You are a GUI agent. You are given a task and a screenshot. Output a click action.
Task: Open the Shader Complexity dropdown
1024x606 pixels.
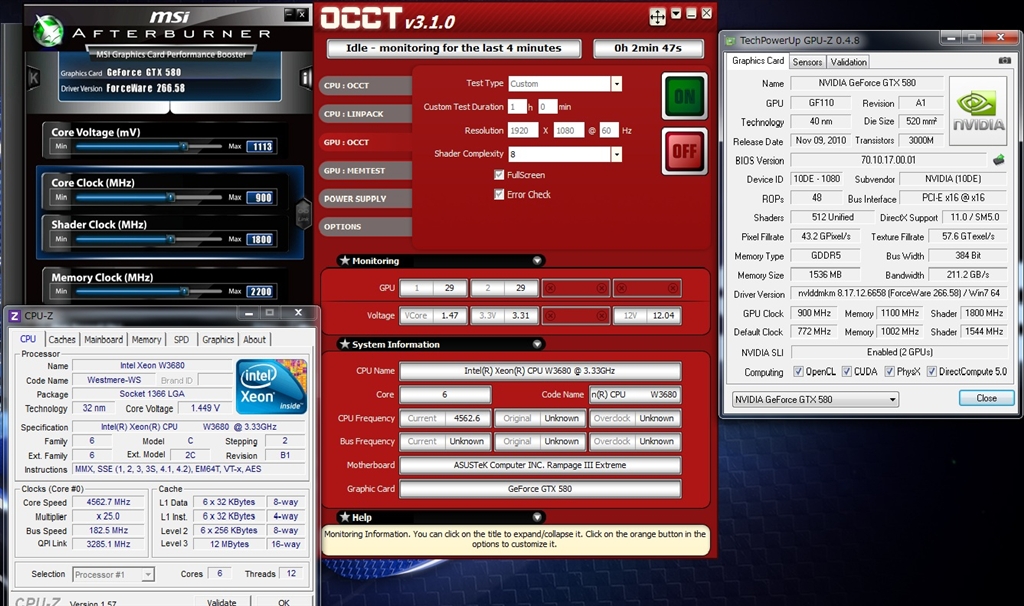tap(616, 154)
